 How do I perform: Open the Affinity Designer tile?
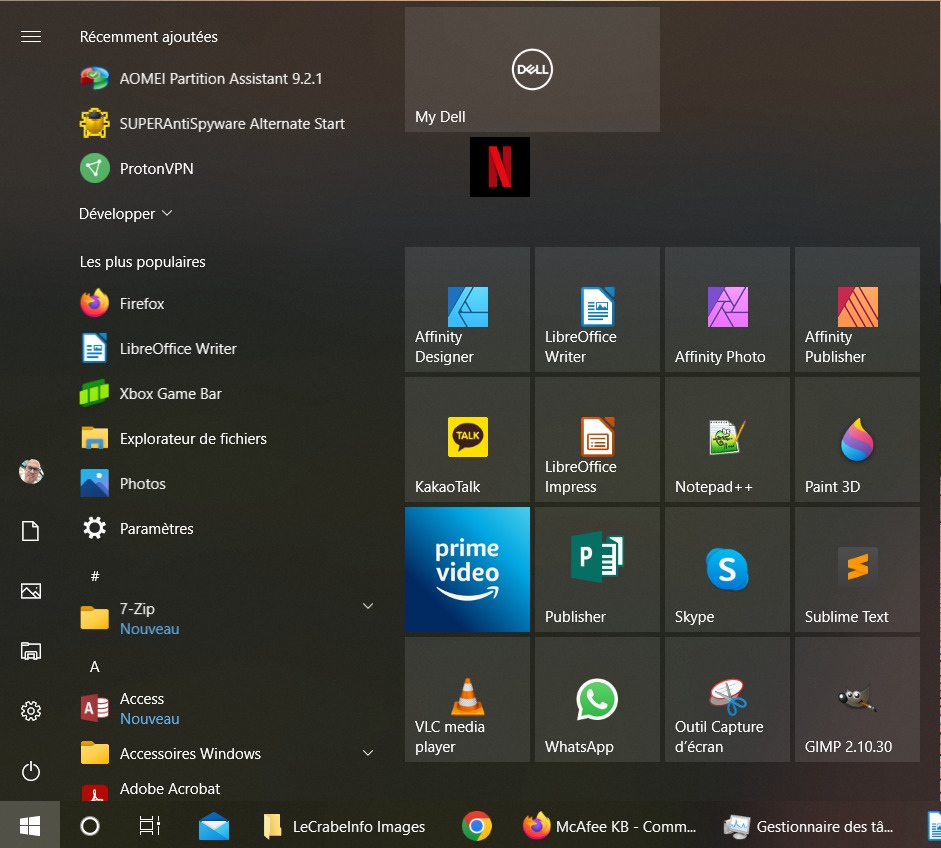(467, 310)
